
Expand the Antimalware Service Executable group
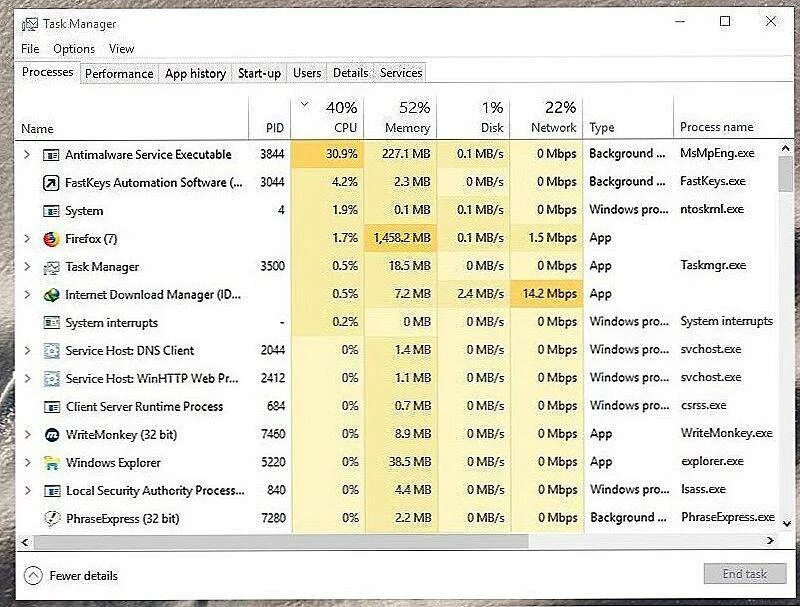coord(27,154)
